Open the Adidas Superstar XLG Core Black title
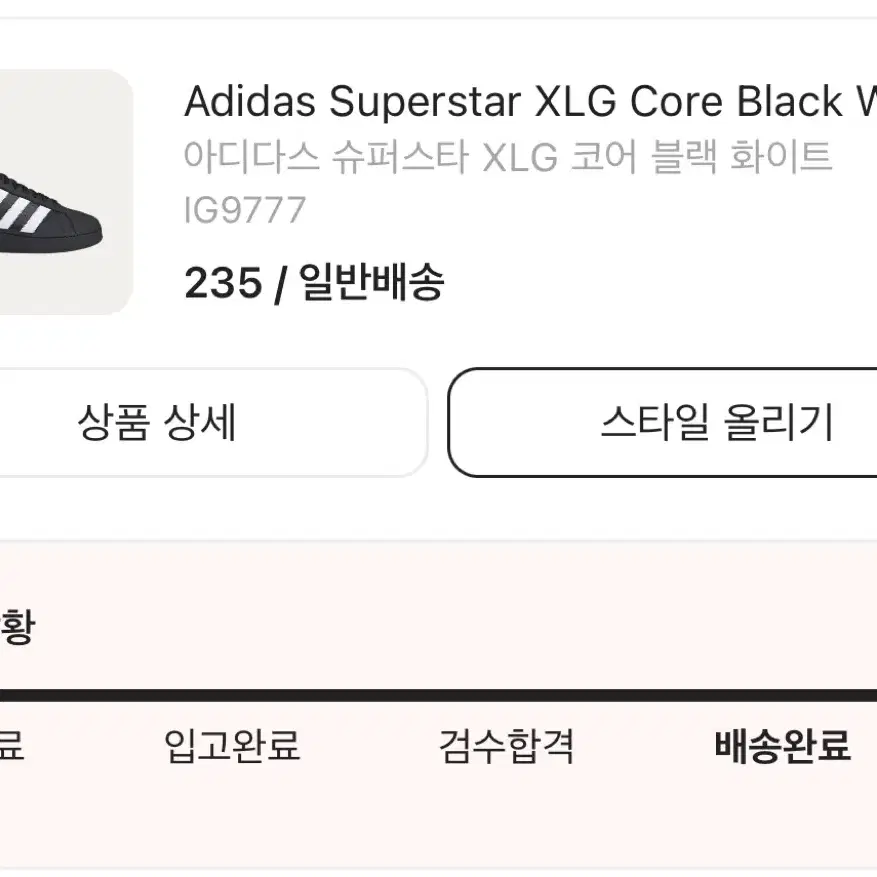Viewport: 877px width, 877px height. pos(530,102)
